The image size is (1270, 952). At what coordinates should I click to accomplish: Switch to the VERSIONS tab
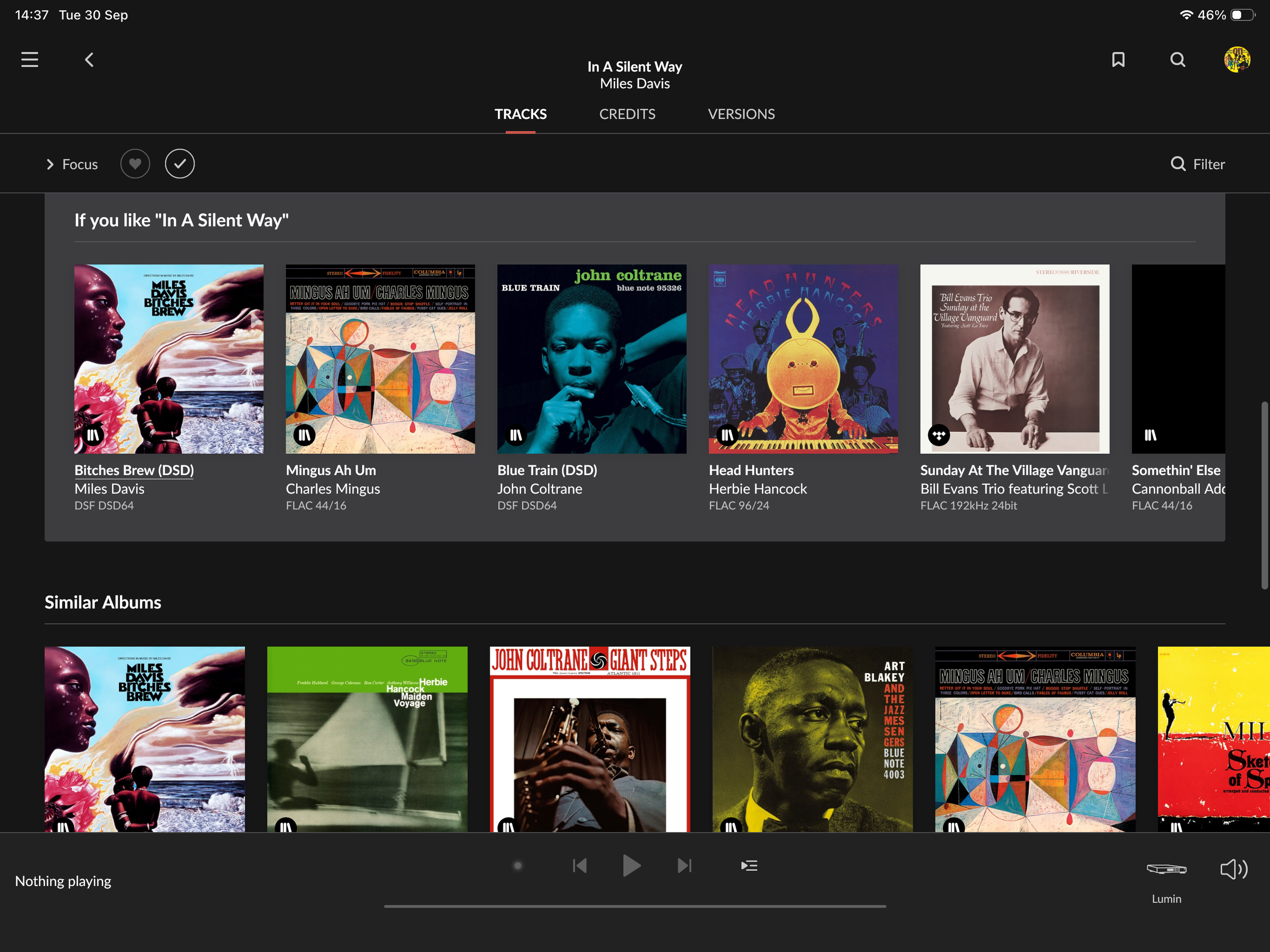point(741,114)
